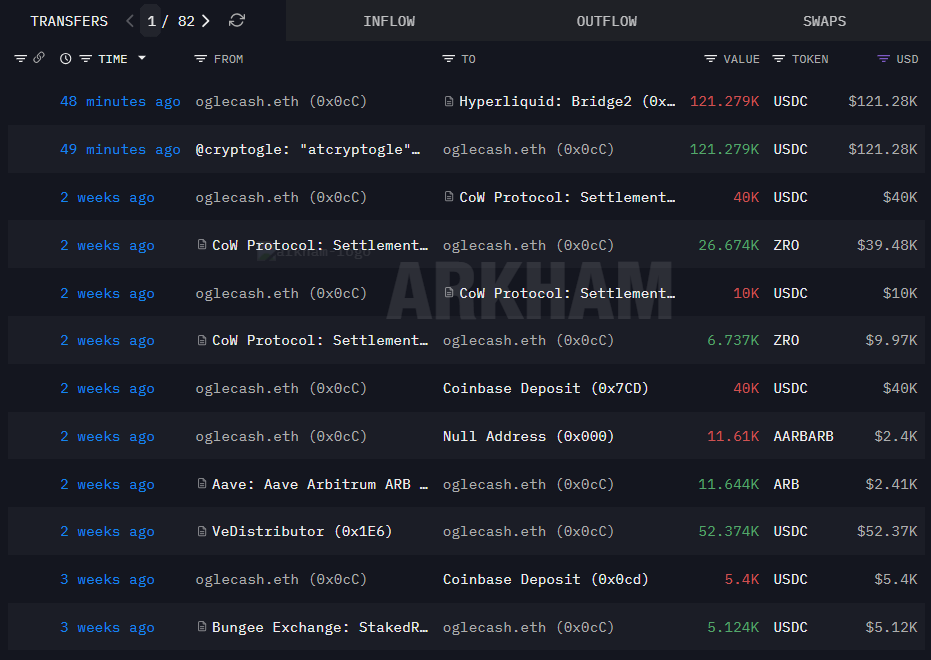Open Hyperliquid: Bridge2 recipient address
Image resolution: width=931 pixels, height=660 pixels.
coord(566,101)
